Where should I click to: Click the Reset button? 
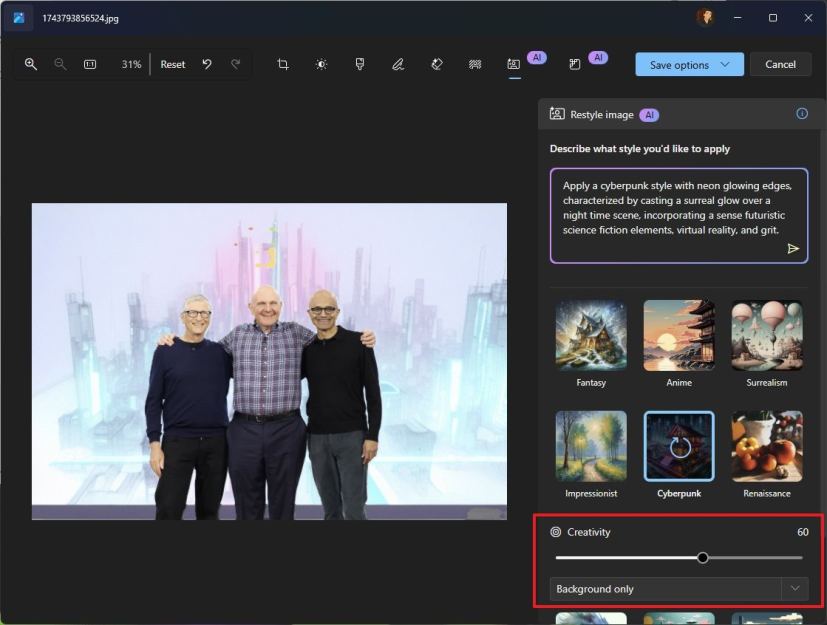172,63
